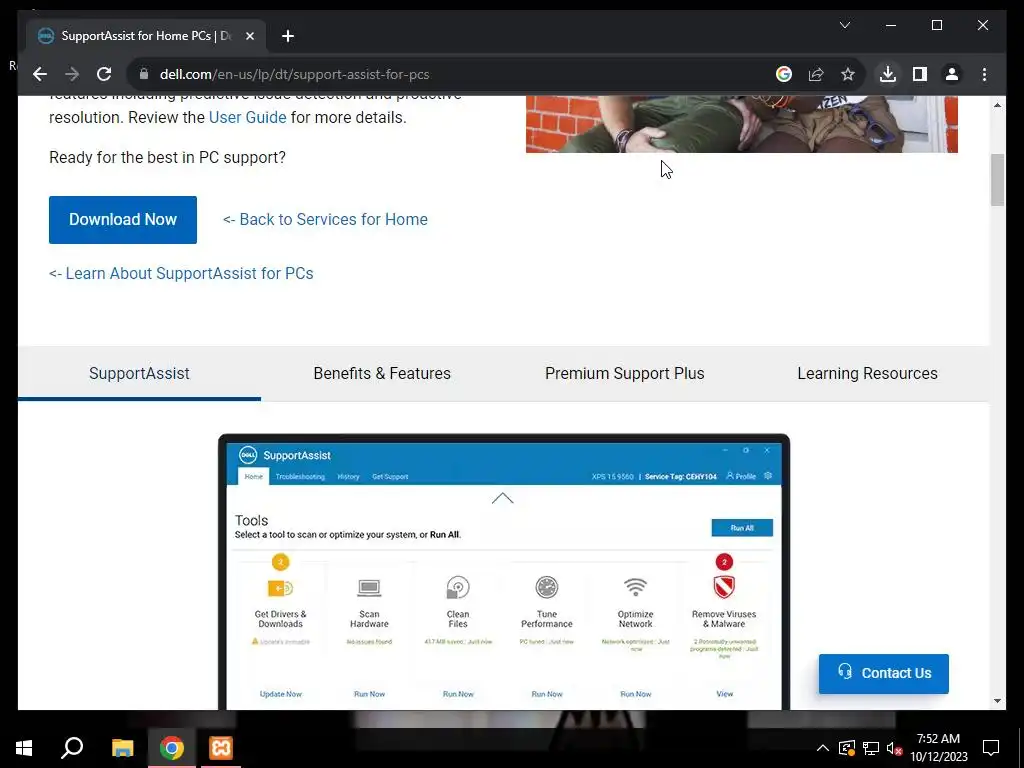This screenshot has height=768, width=1024.
Task: Click the Contact Us button
Action: pos(884,673)
